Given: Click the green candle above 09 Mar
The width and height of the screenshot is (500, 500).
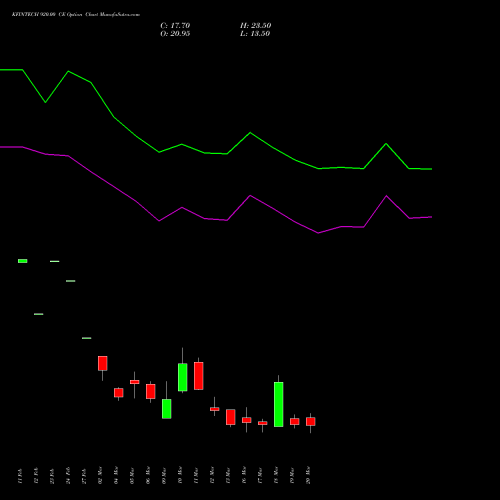Looking at the screenshot, I should [167, 409].
